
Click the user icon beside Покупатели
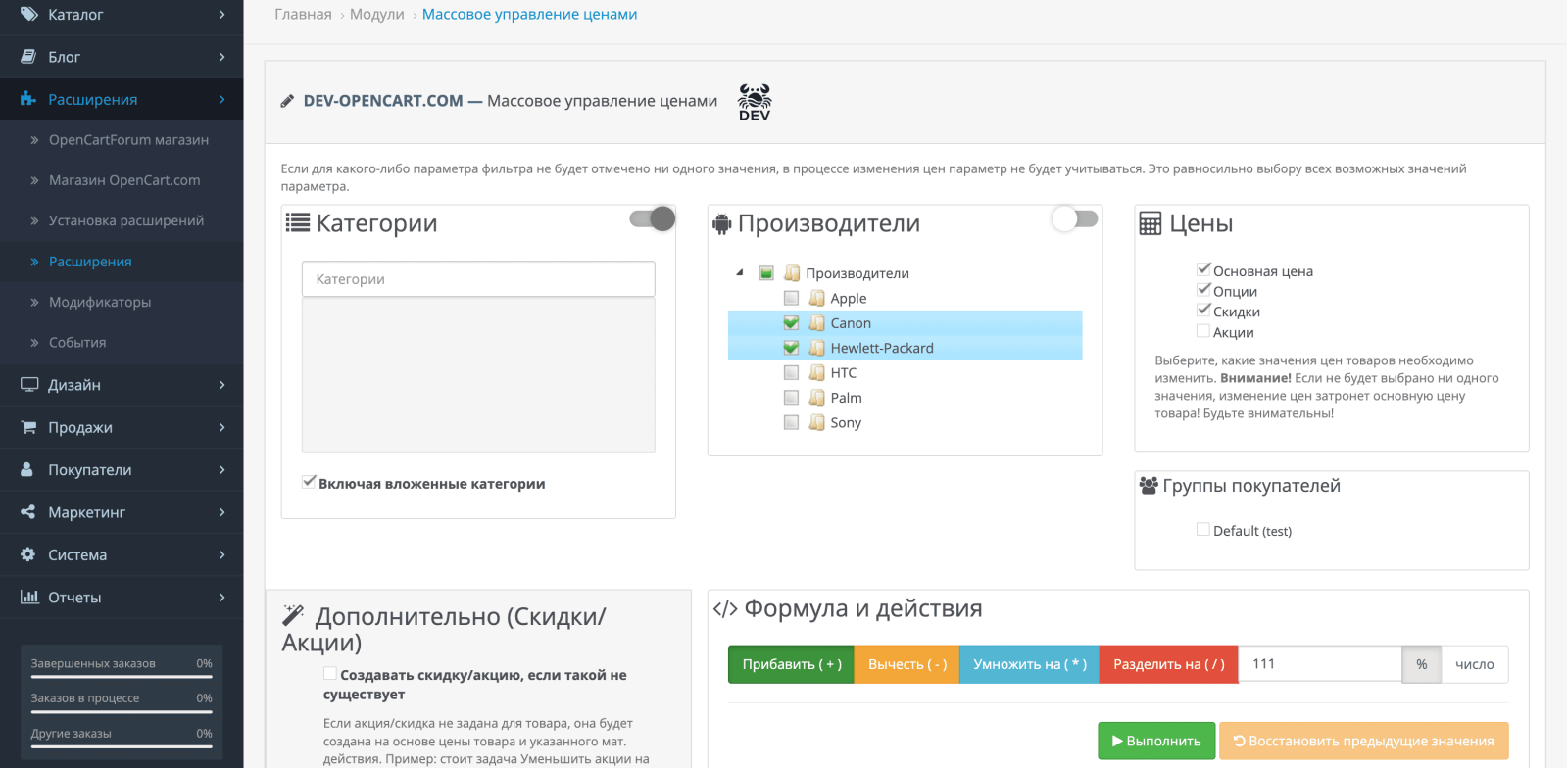pyautogui.click(x=27, y=469)
